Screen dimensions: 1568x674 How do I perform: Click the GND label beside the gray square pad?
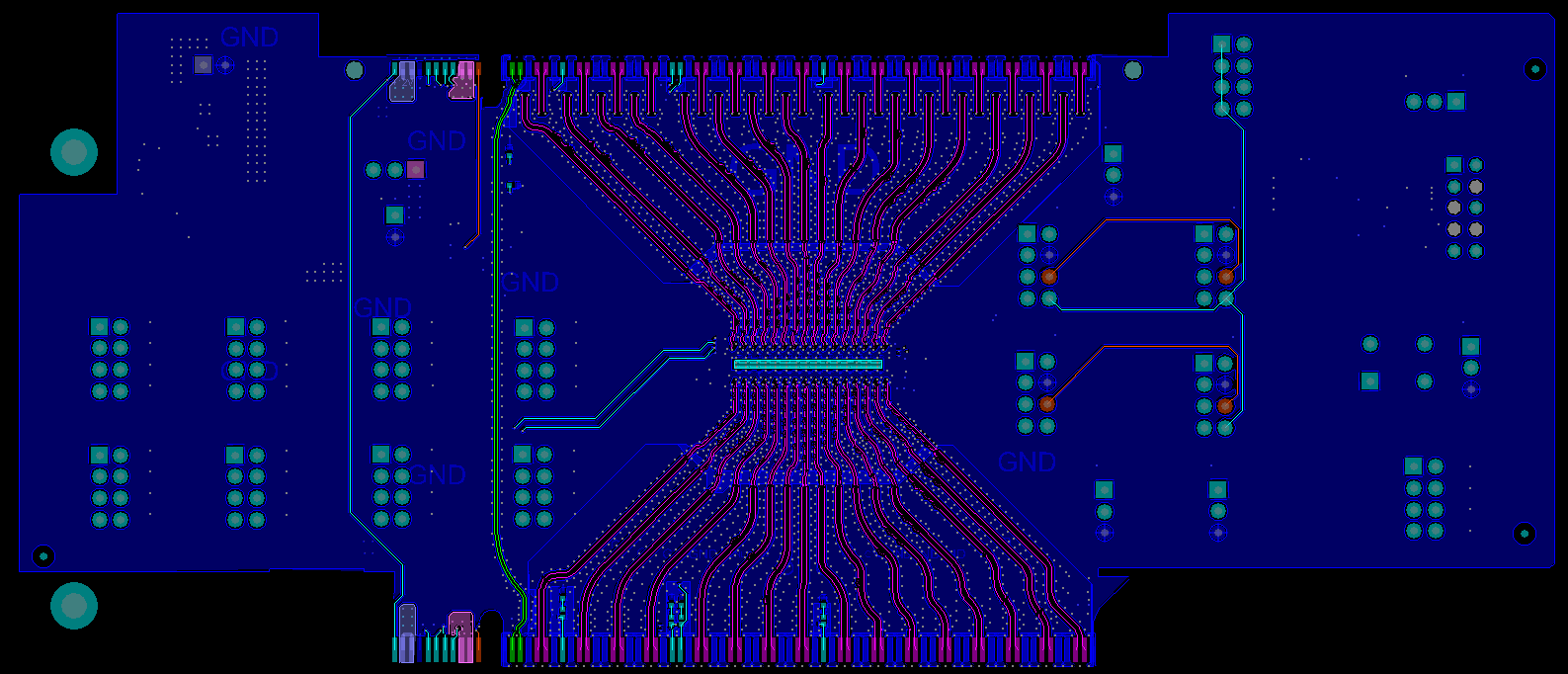[249, 38]
